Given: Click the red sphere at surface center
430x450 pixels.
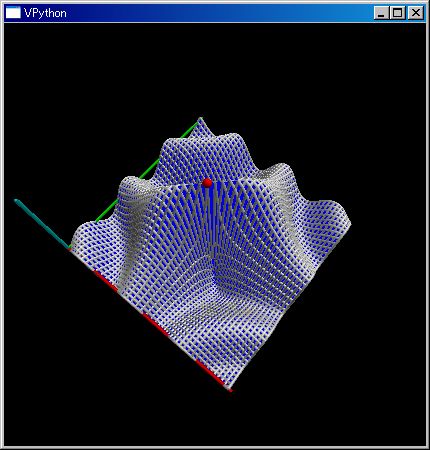Looking at the screenshot, I should tap(207, 183).
